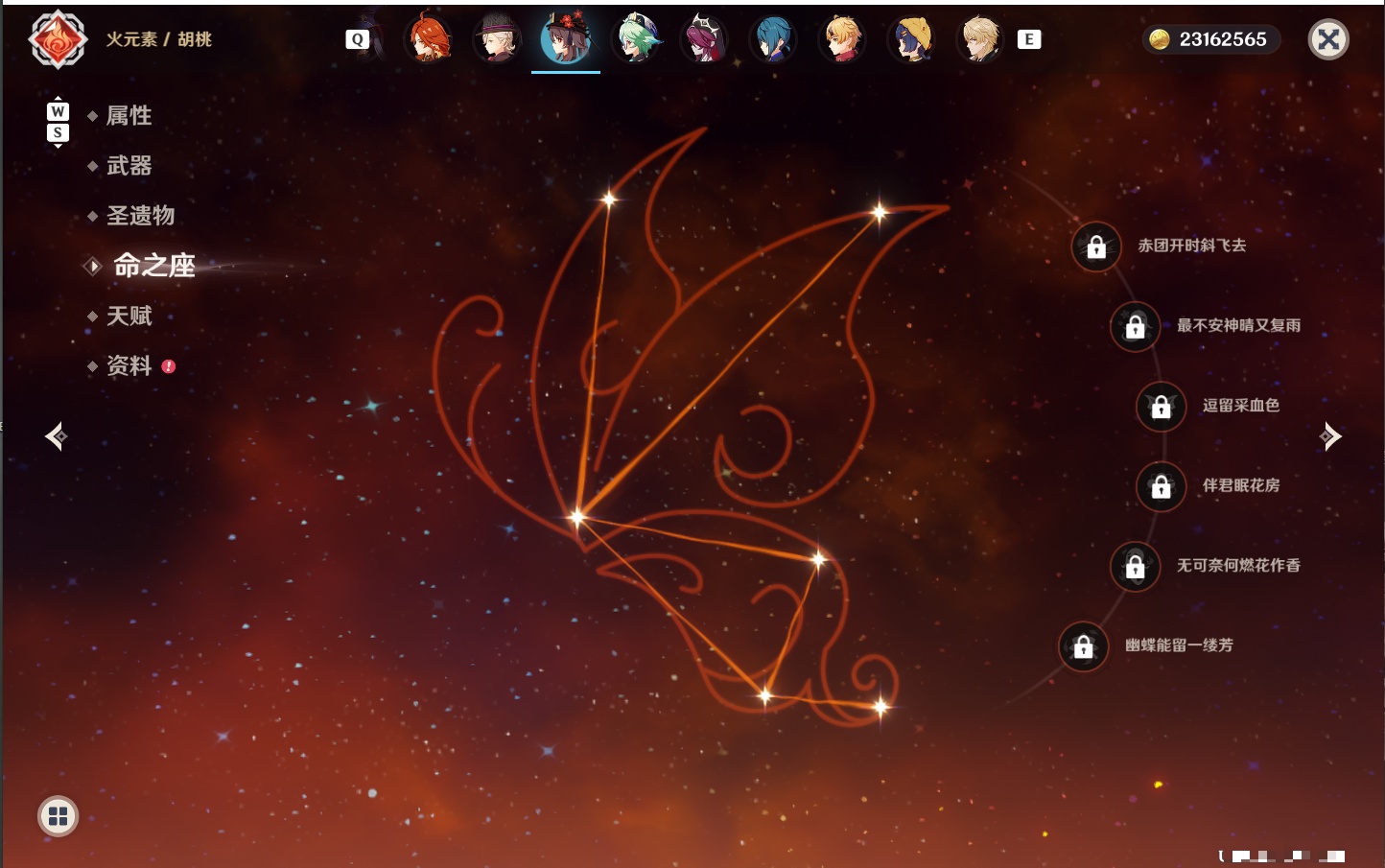Open the locked 无可奈何燃花作香 constellation node
Image resolution: width=1385 pixels, height=868 pixels.
click(x=1136, y=567)
